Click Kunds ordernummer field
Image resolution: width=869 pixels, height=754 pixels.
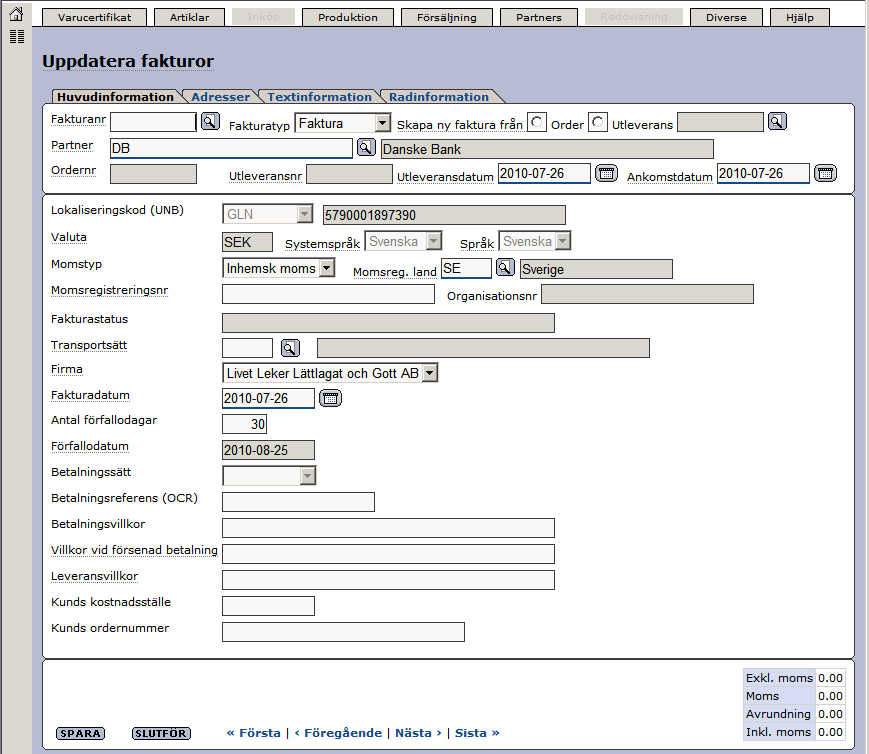343,632
